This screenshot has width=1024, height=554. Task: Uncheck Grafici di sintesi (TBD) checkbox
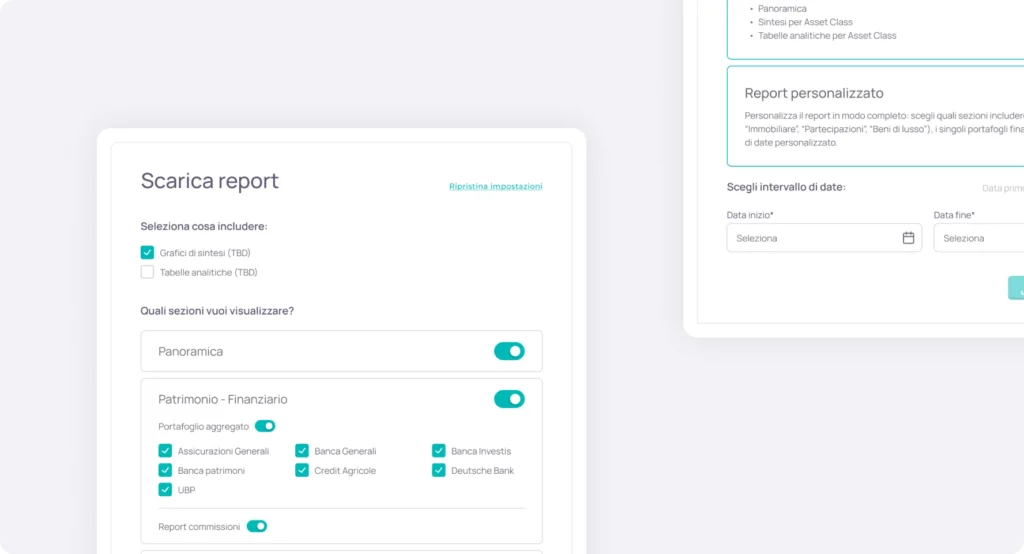(147, 253)
